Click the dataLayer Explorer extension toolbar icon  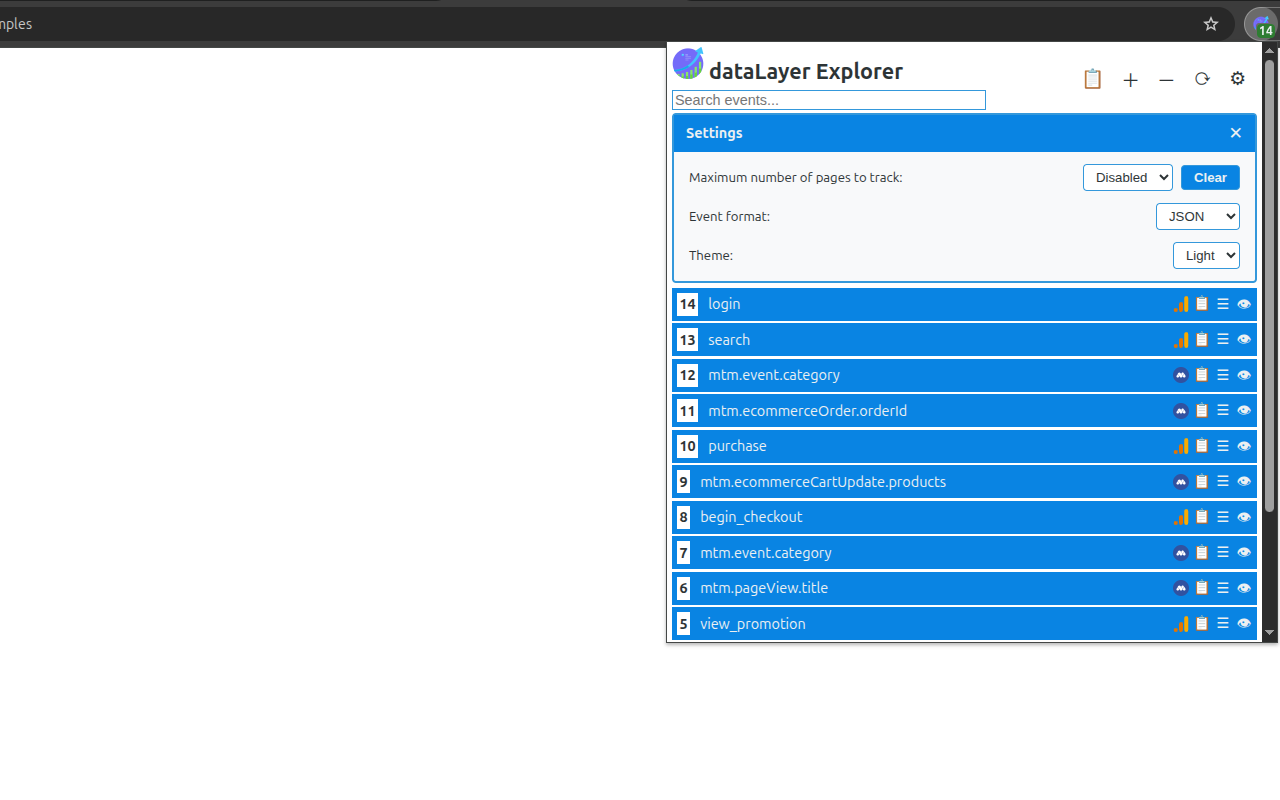[1262, 24]
